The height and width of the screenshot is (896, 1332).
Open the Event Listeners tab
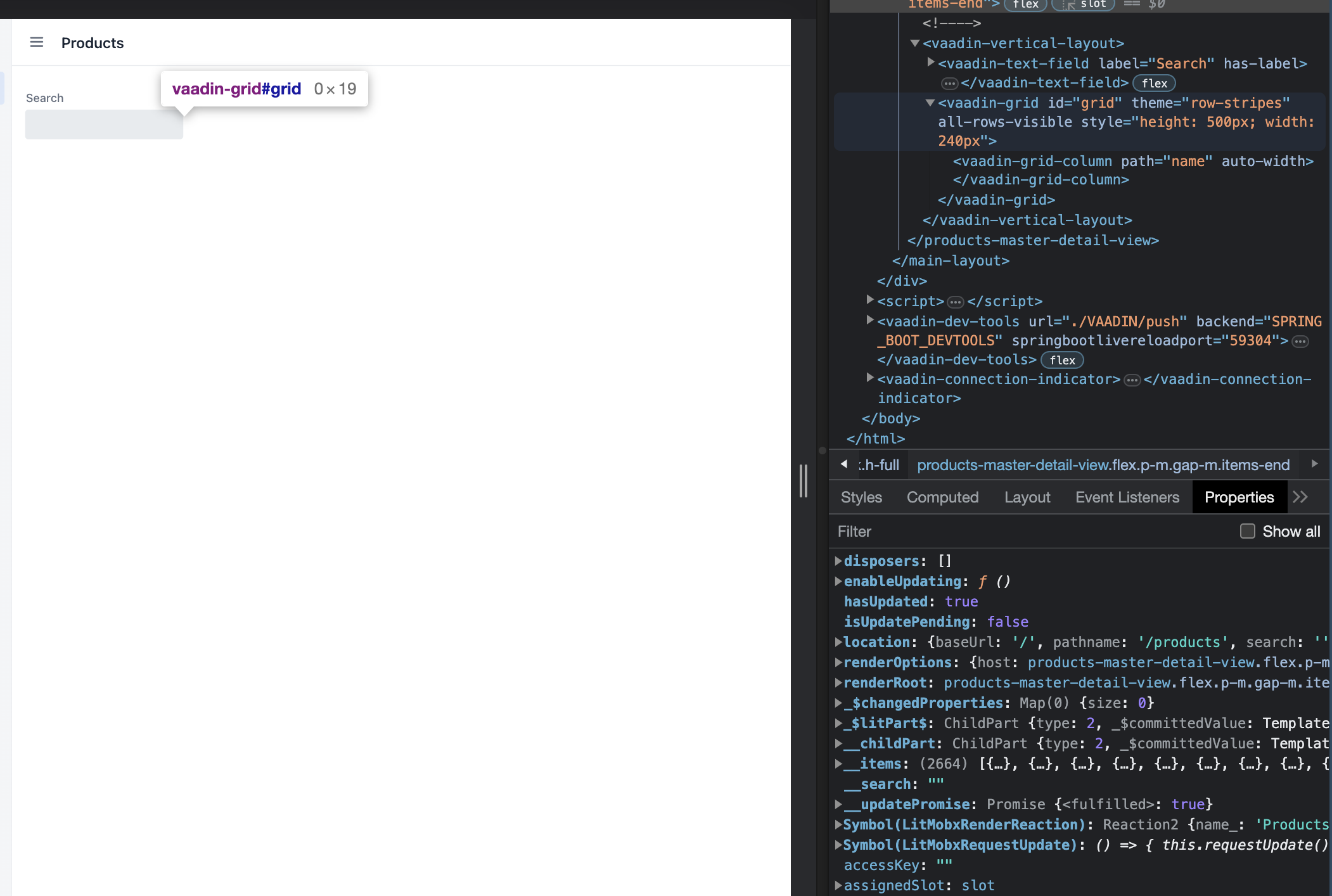click(x=1127, y=497)
